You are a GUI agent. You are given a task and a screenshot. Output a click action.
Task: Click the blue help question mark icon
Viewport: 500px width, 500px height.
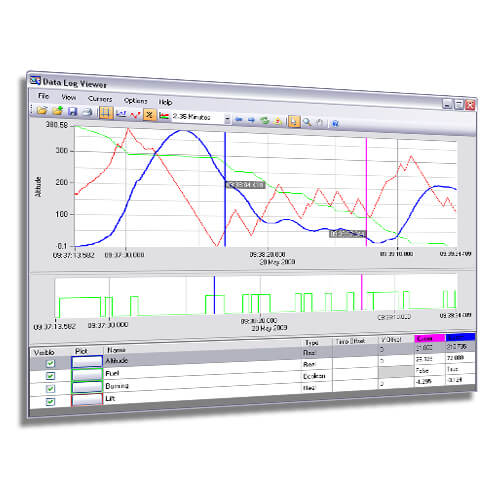point(335,124)
